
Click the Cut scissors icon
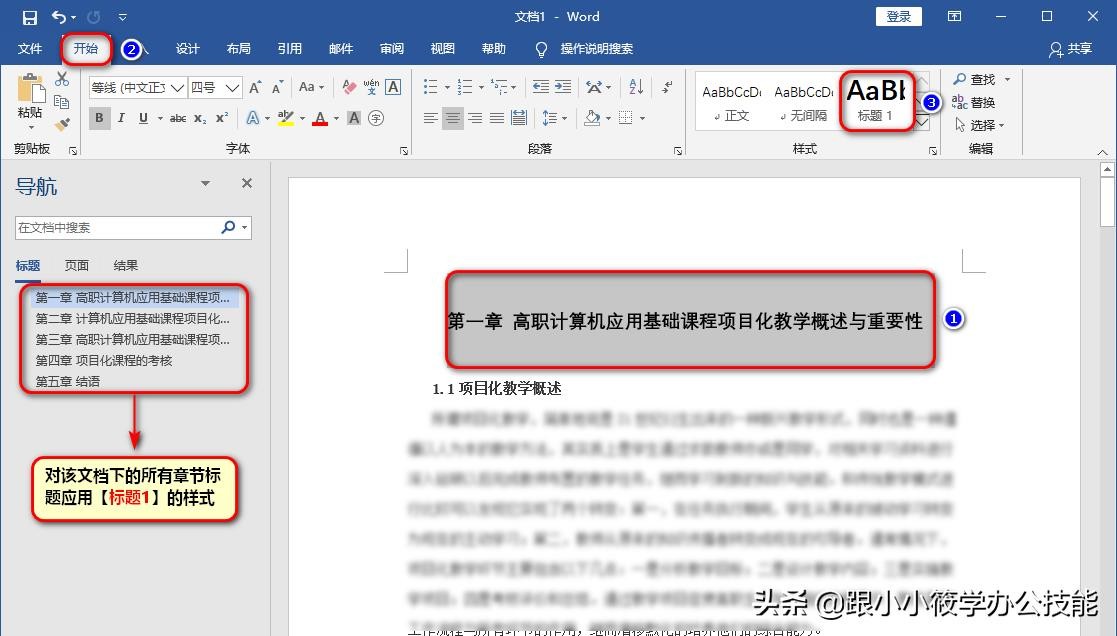(x=62, y=79)
